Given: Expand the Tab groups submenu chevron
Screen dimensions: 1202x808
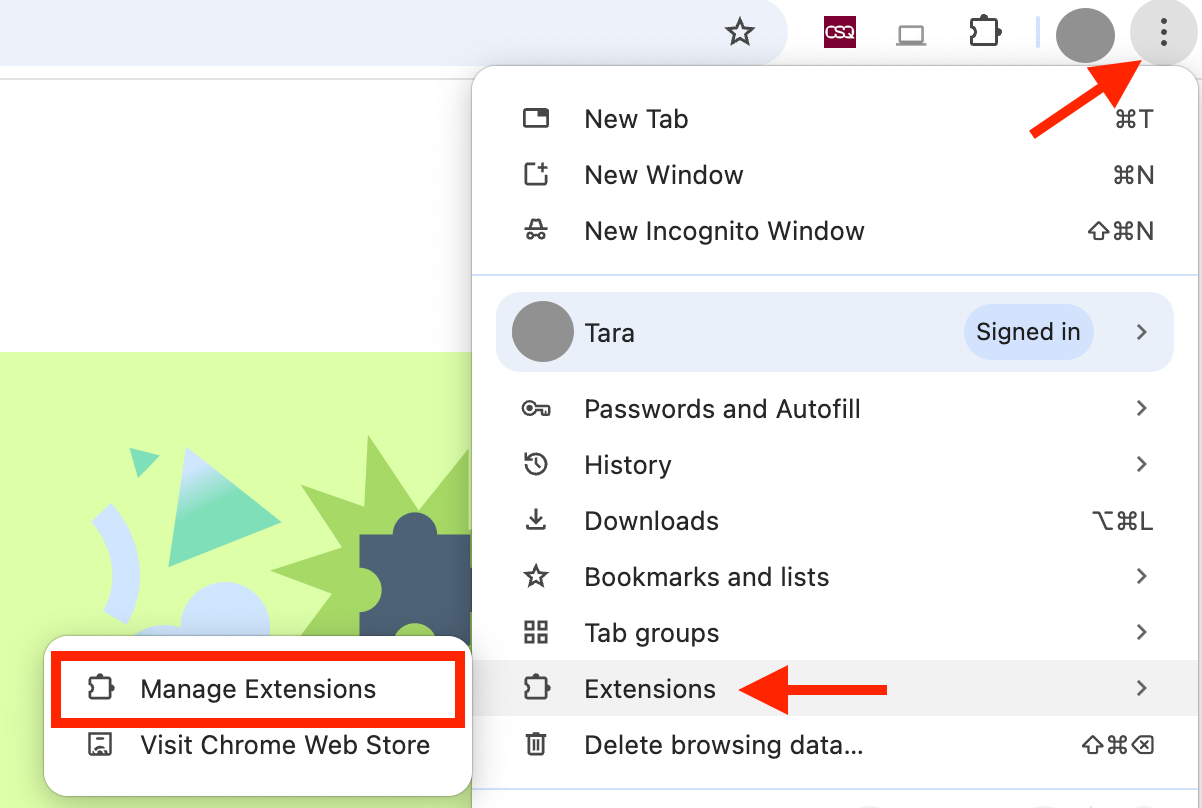Looking at the screenshot, I should pos(1141,632).
